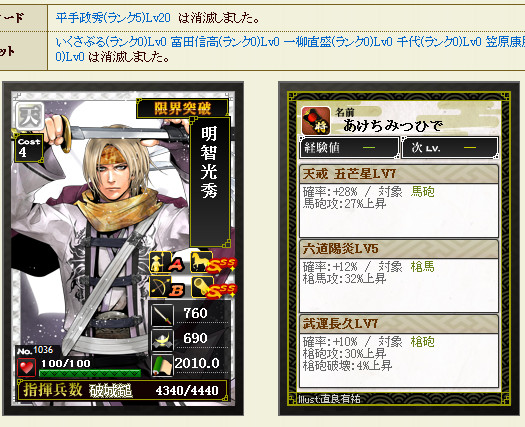Click the sword attack stat icon
525x427 pixels.
pyautogui.click(x=162, y=314)
